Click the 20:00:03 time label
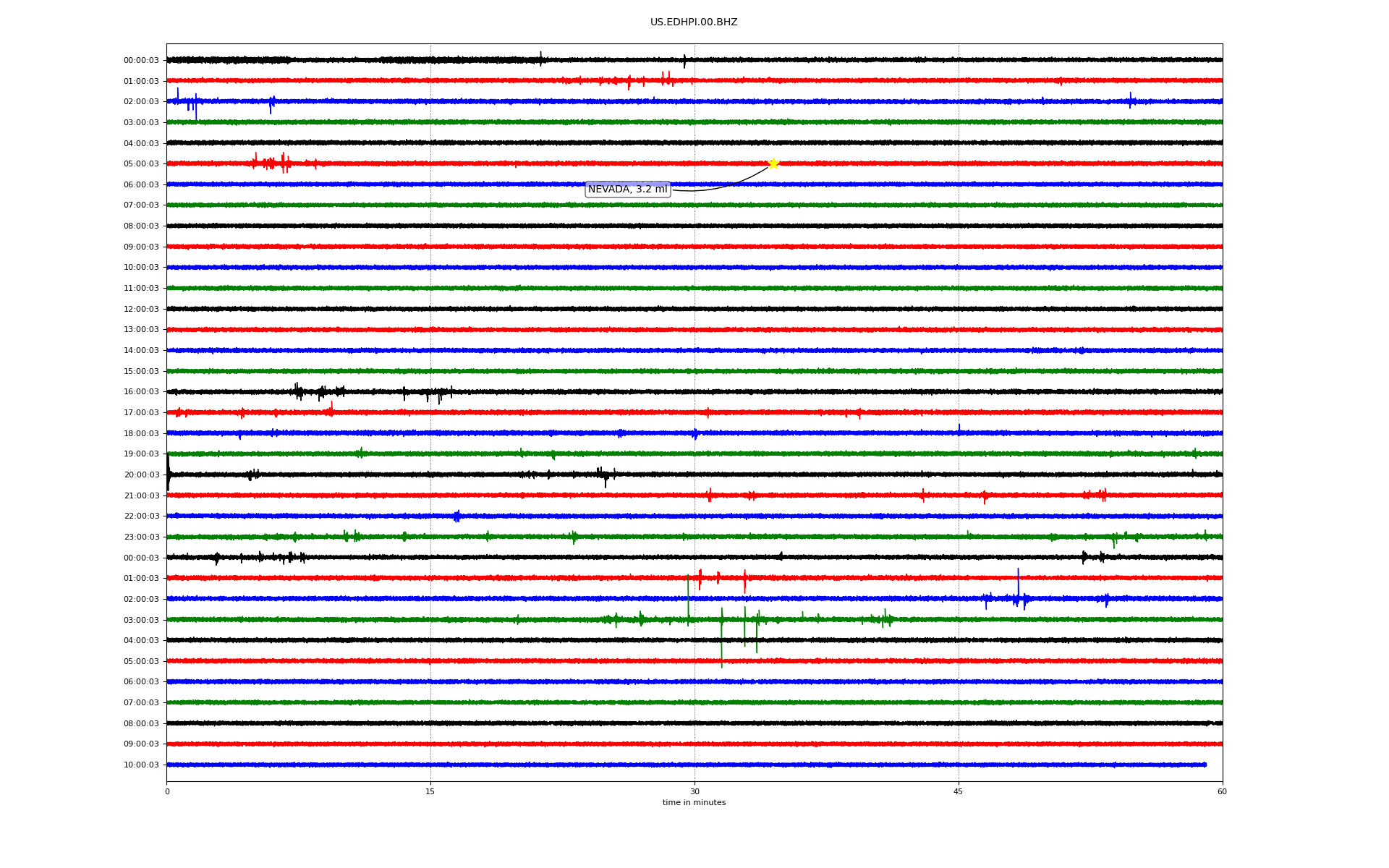Viewport: 1389px width, 868px height. [x=141, y=475]
